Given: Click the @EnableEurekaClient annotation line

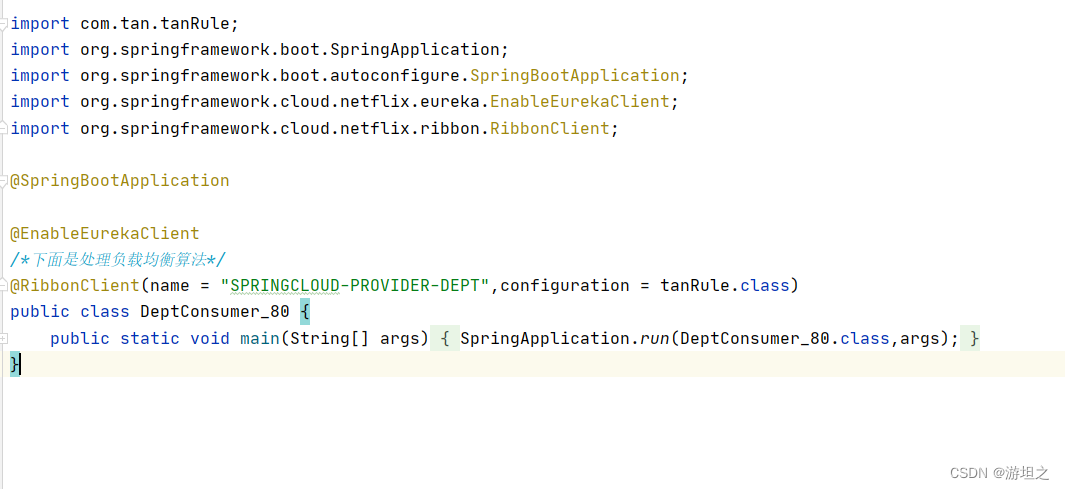Looking at the screenshot, I should 105,233.
